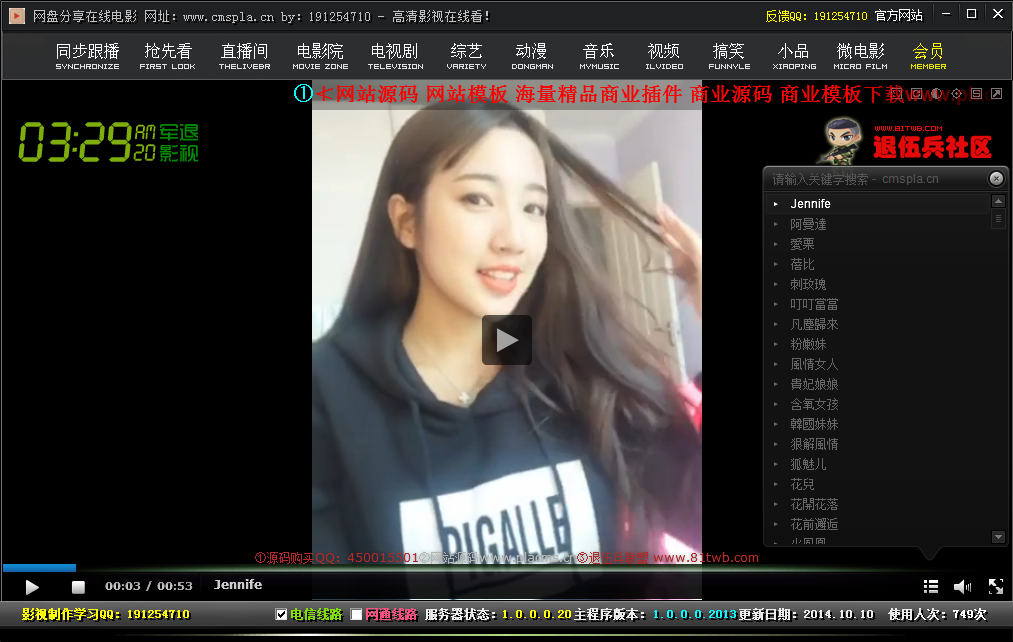Enter fullscreen with the expand arrows icon
This screenshot has width=1013, height=642.
pyautogui.click(x=996, y=586)
